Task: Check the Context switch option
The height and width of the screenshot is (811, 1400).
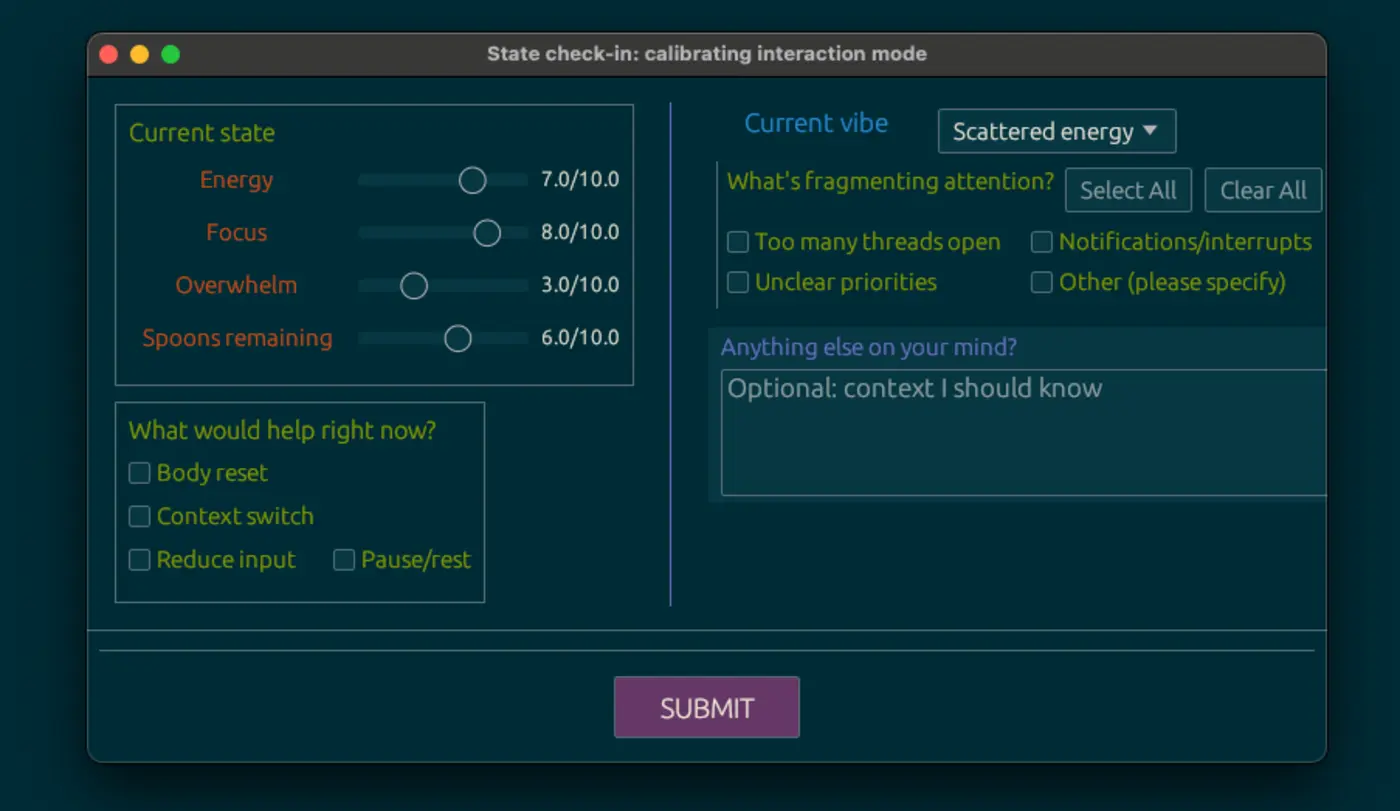Action: click(139, 517)
